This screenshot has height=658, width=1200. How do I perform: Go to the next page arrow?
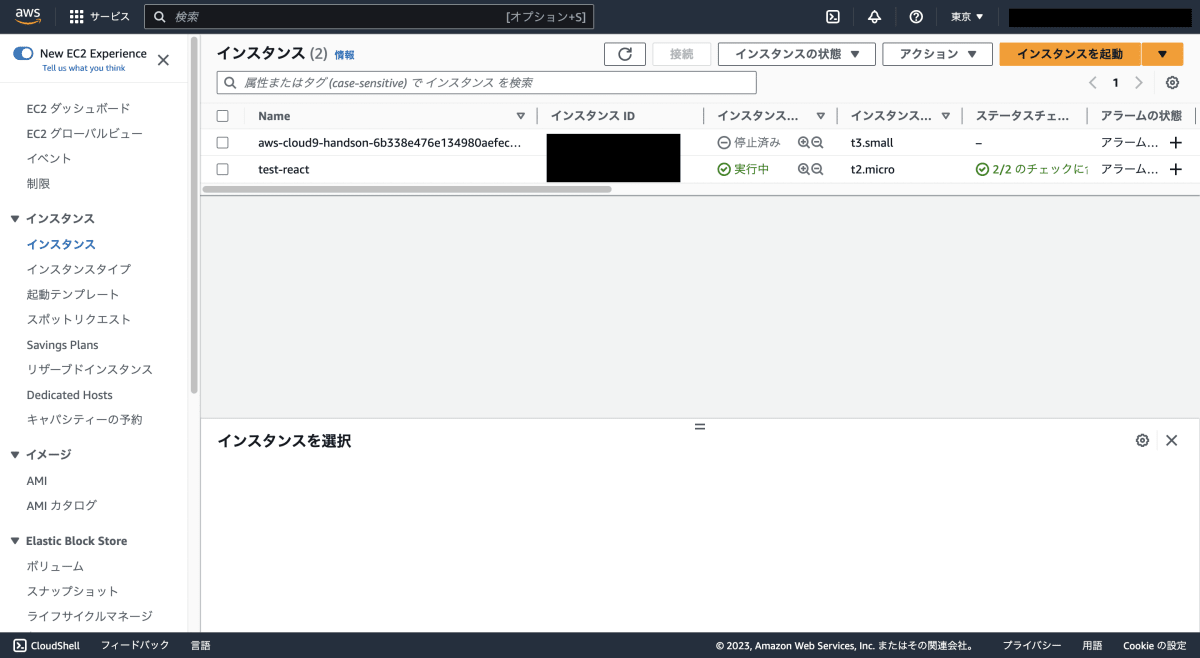point(1139,83)
